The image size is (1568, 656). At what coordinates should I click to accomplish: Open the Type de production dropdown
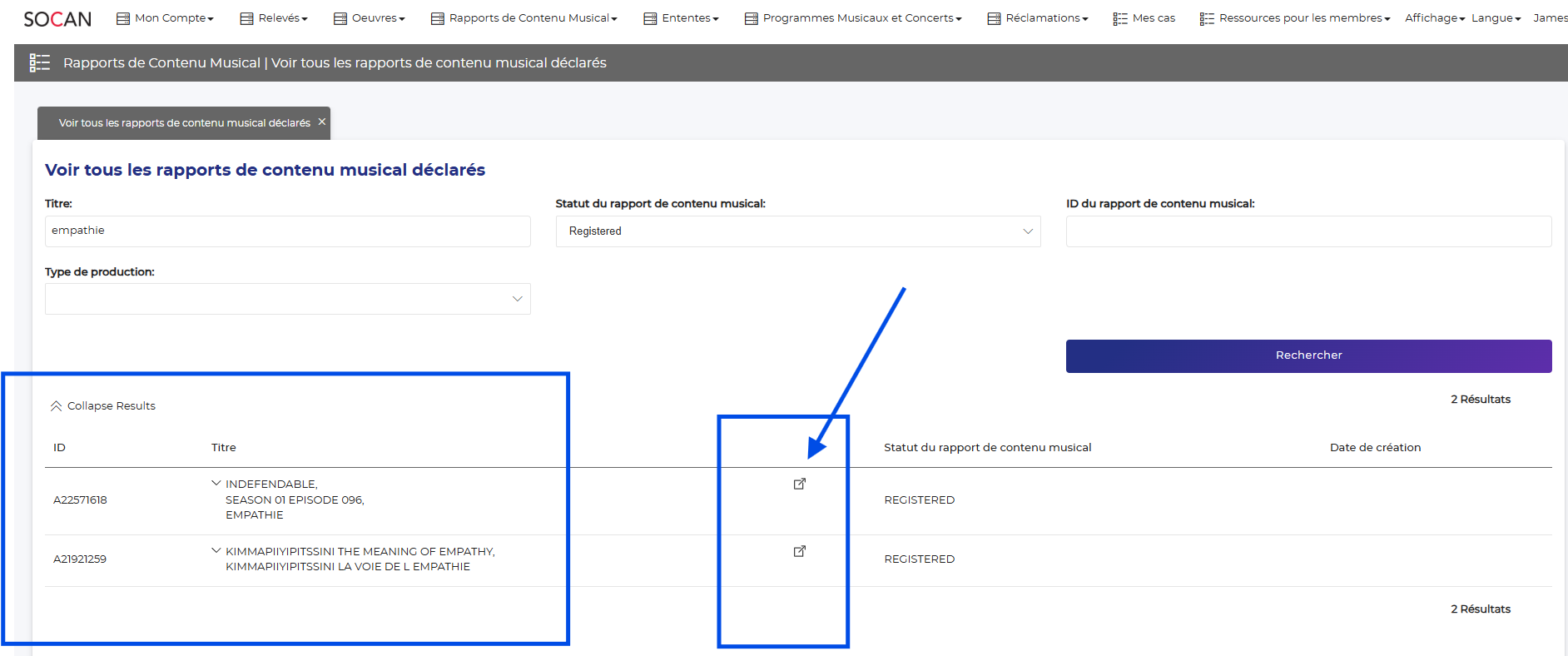(x=287, y=299)
